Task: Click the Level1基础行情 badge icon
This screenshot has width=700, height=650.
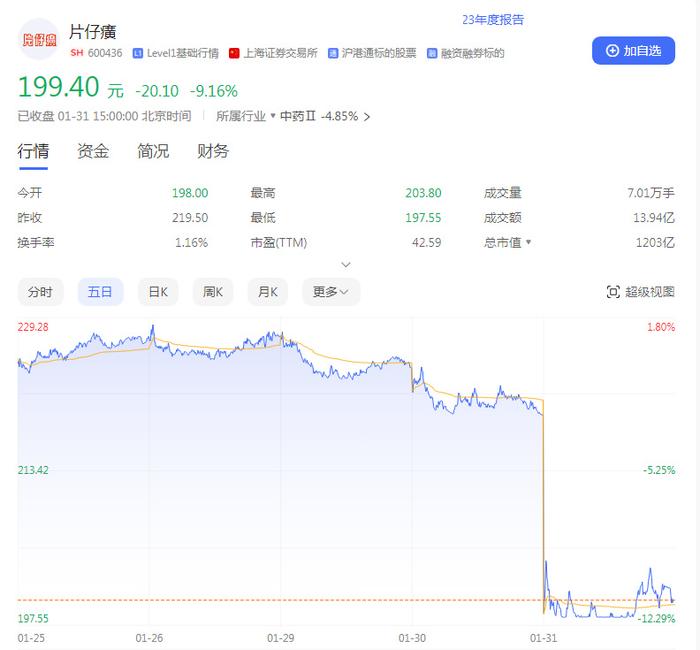Action: coord(138,53)
